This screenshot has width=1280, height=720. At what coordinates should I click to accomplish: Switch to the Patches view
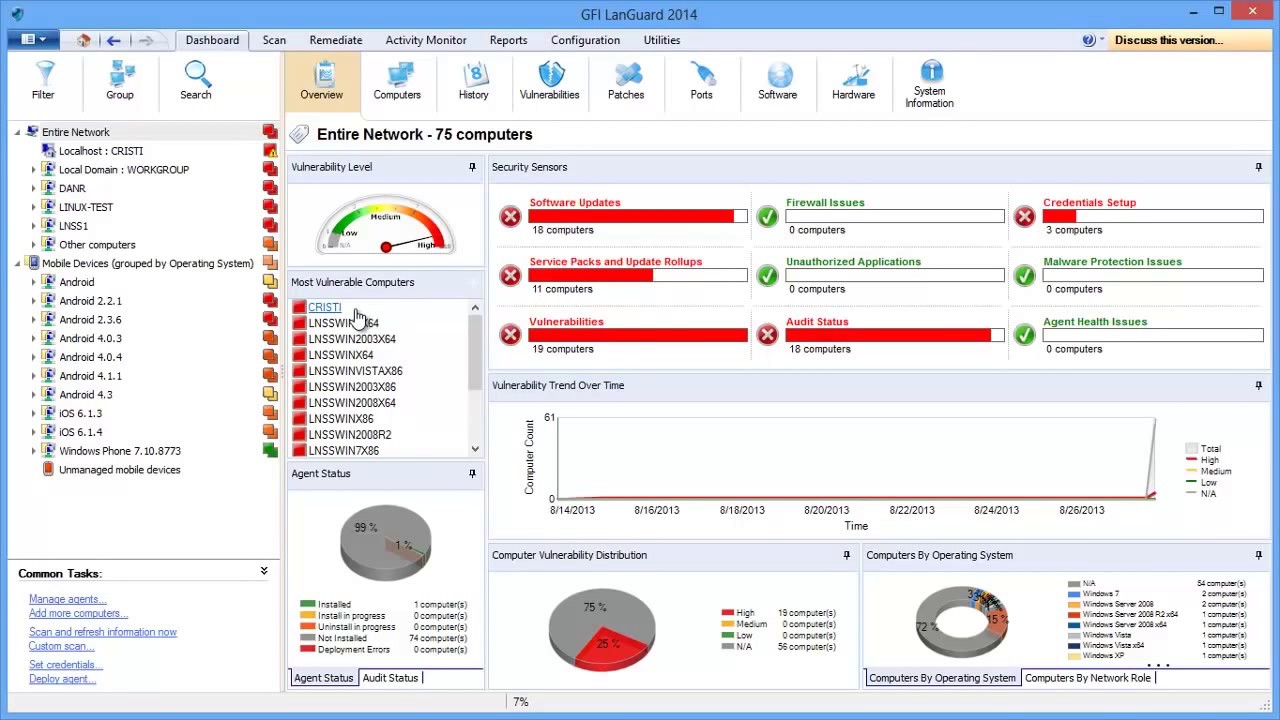coord(626,81)
